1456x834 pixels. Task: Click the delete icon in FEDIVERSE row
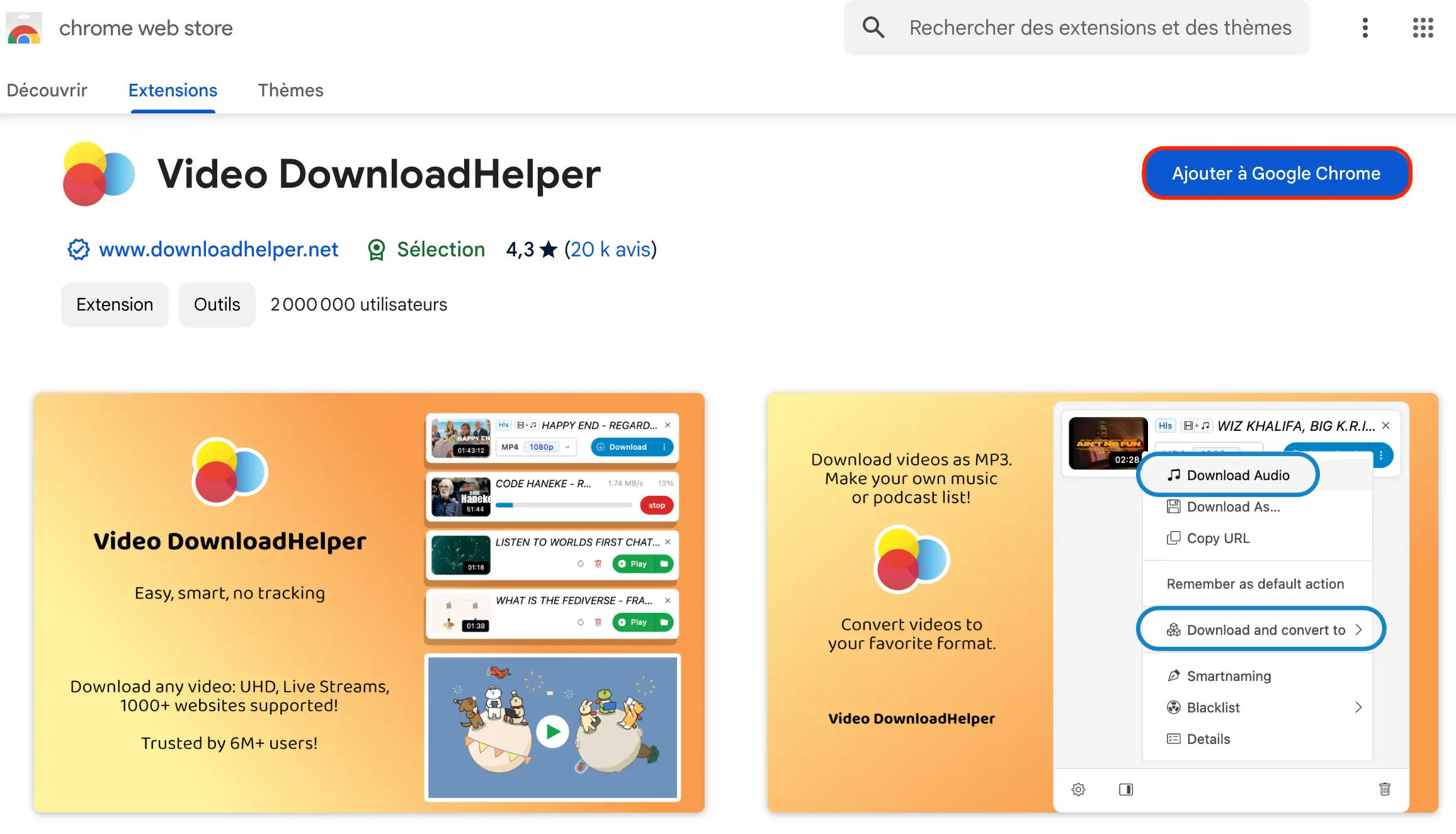[598, 622]
